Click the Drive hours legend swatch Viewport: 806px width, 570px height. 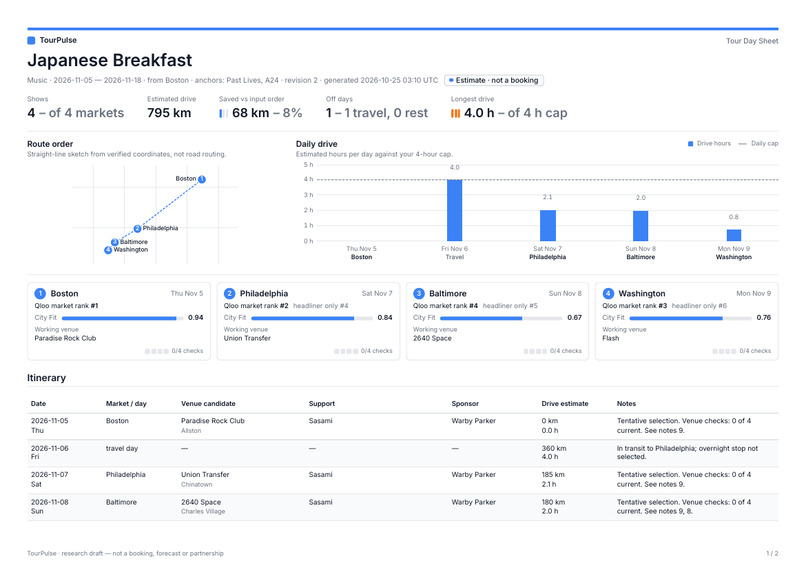[x=690, y=143]
